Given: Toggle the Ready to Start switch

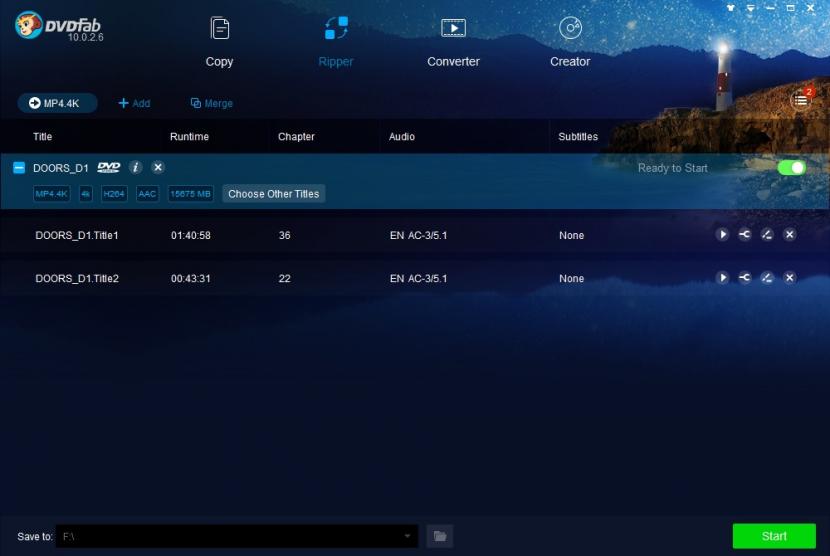Looking at the screenshot, I should pyautogui.click(x=791, y=168).
